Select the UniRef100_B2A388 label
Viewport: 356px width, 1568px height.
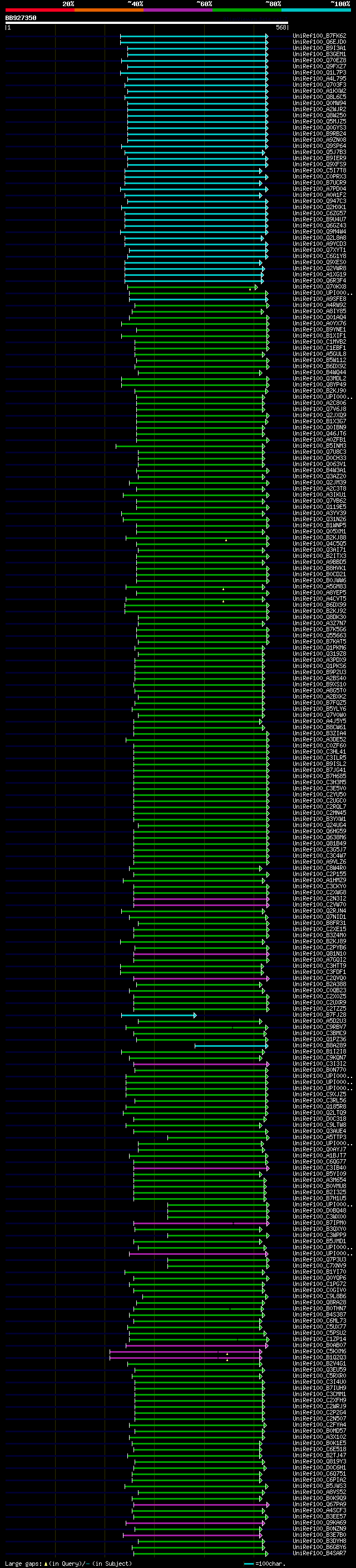[x=319, y=985]
